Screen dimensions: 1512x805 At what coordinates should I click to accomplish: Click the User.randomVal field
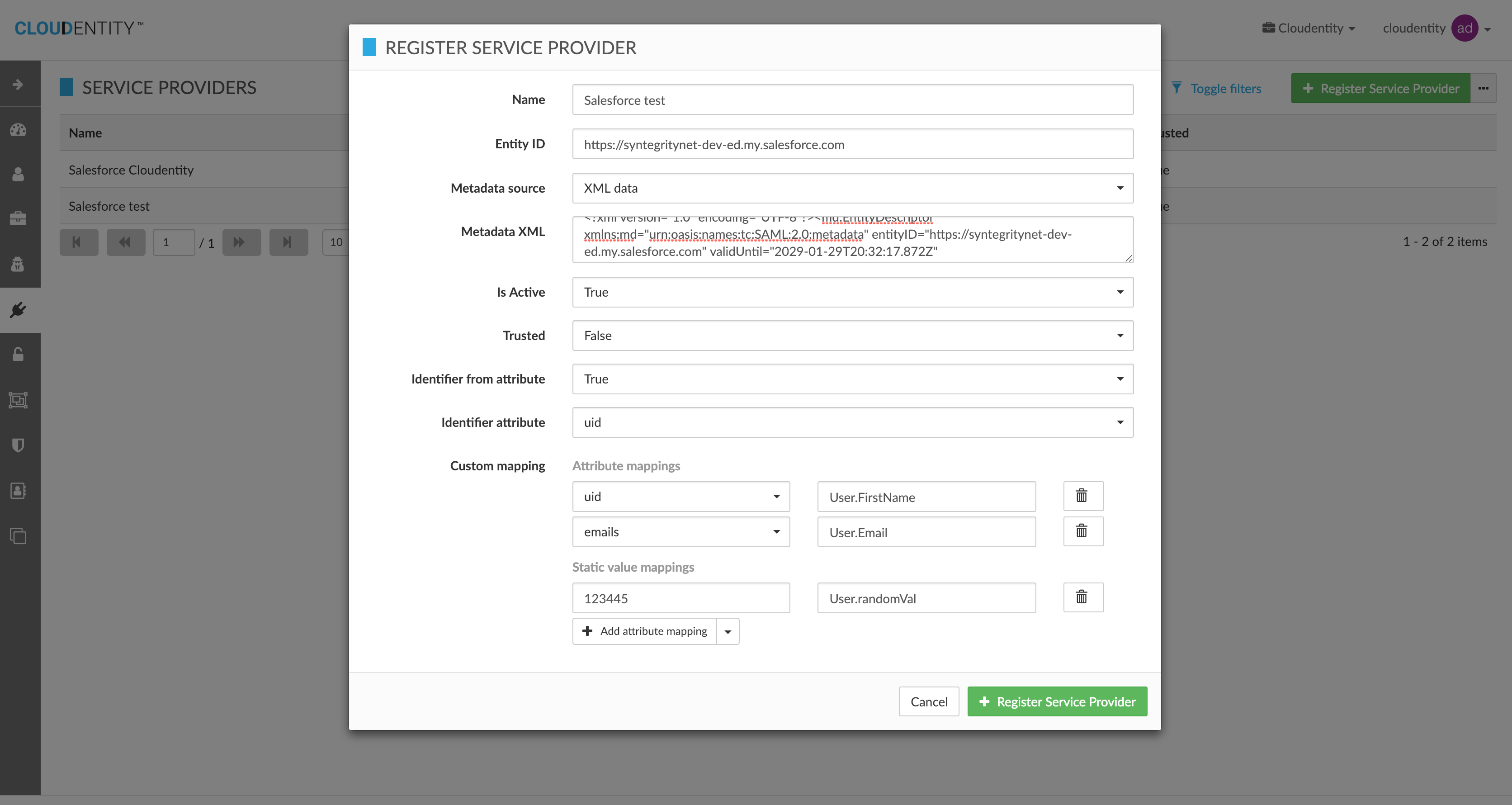point(926,598)
